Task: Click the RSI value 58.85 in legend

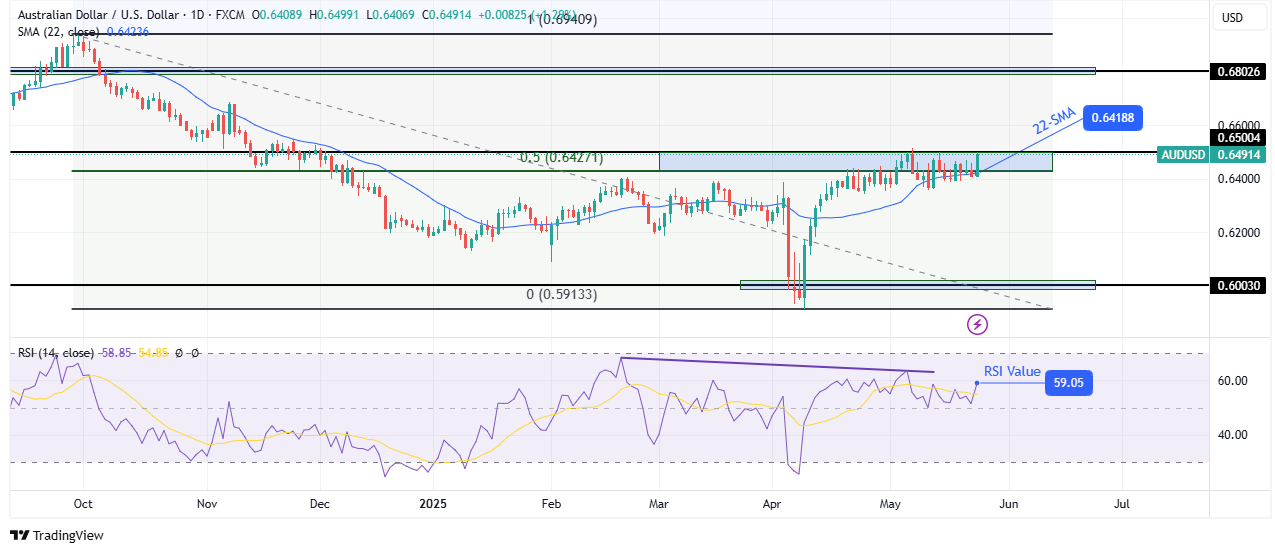Action: point(117,353)
